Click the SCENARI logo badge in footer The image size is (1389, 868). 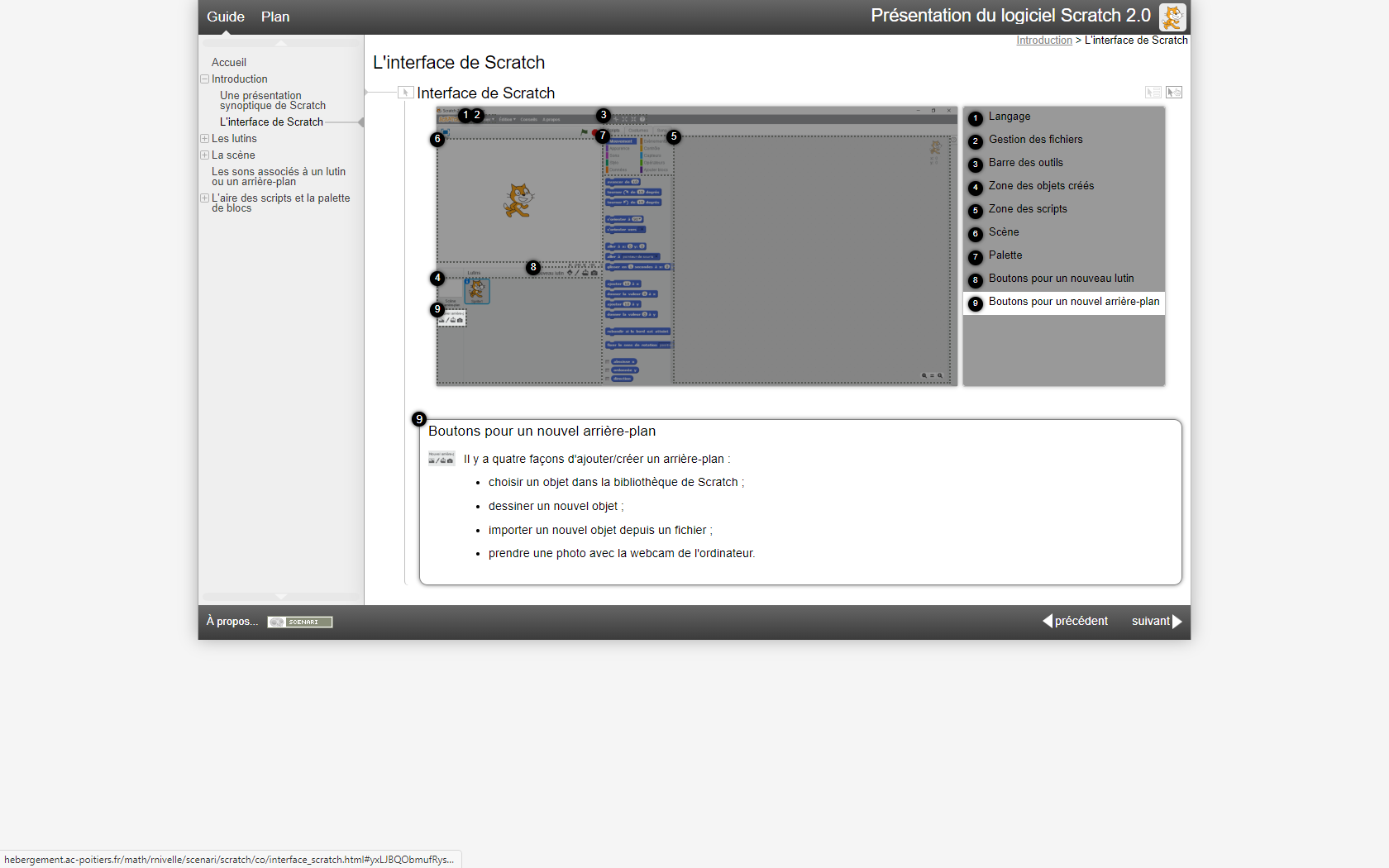click(x=299, y=622)
